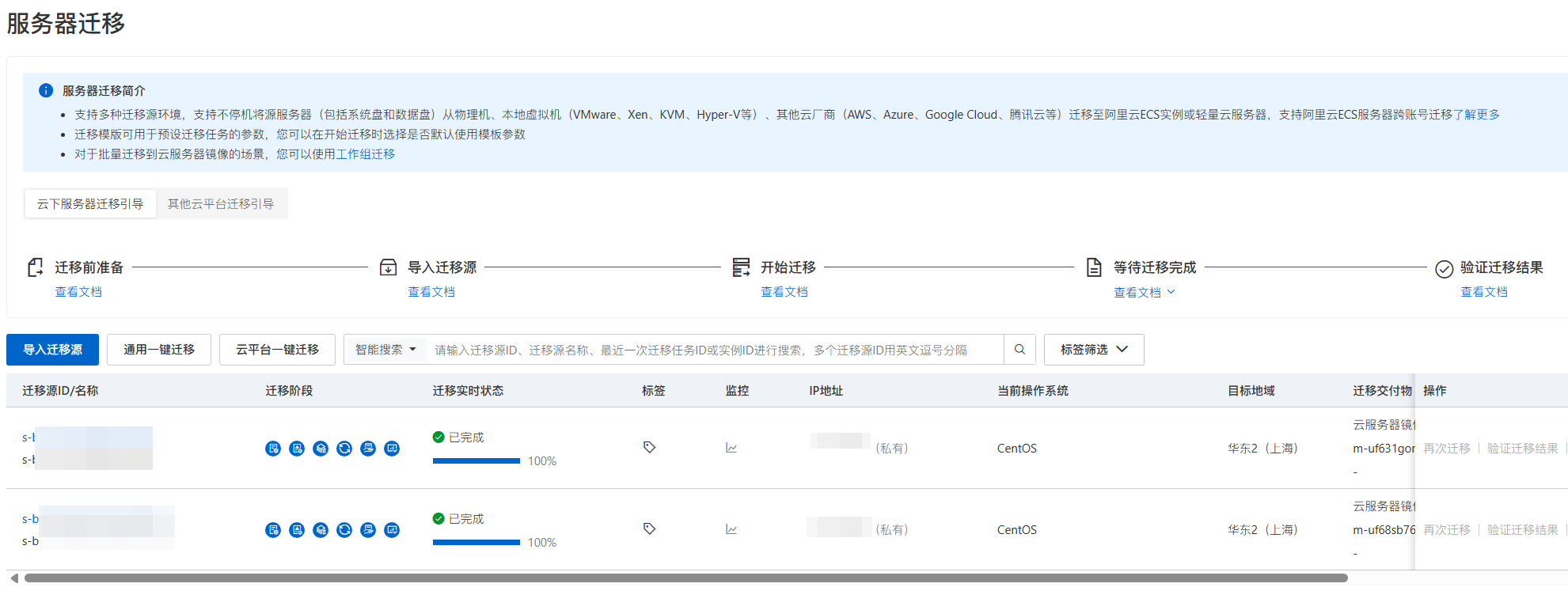Click the 等待迁移完成 step document icon

(1094, 267)
